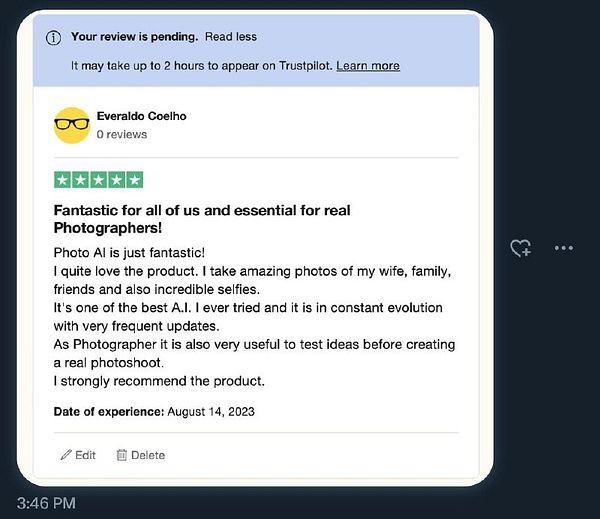
Task: Click the first green rating star
Action: pyautogui.click(x=63, y=180)
